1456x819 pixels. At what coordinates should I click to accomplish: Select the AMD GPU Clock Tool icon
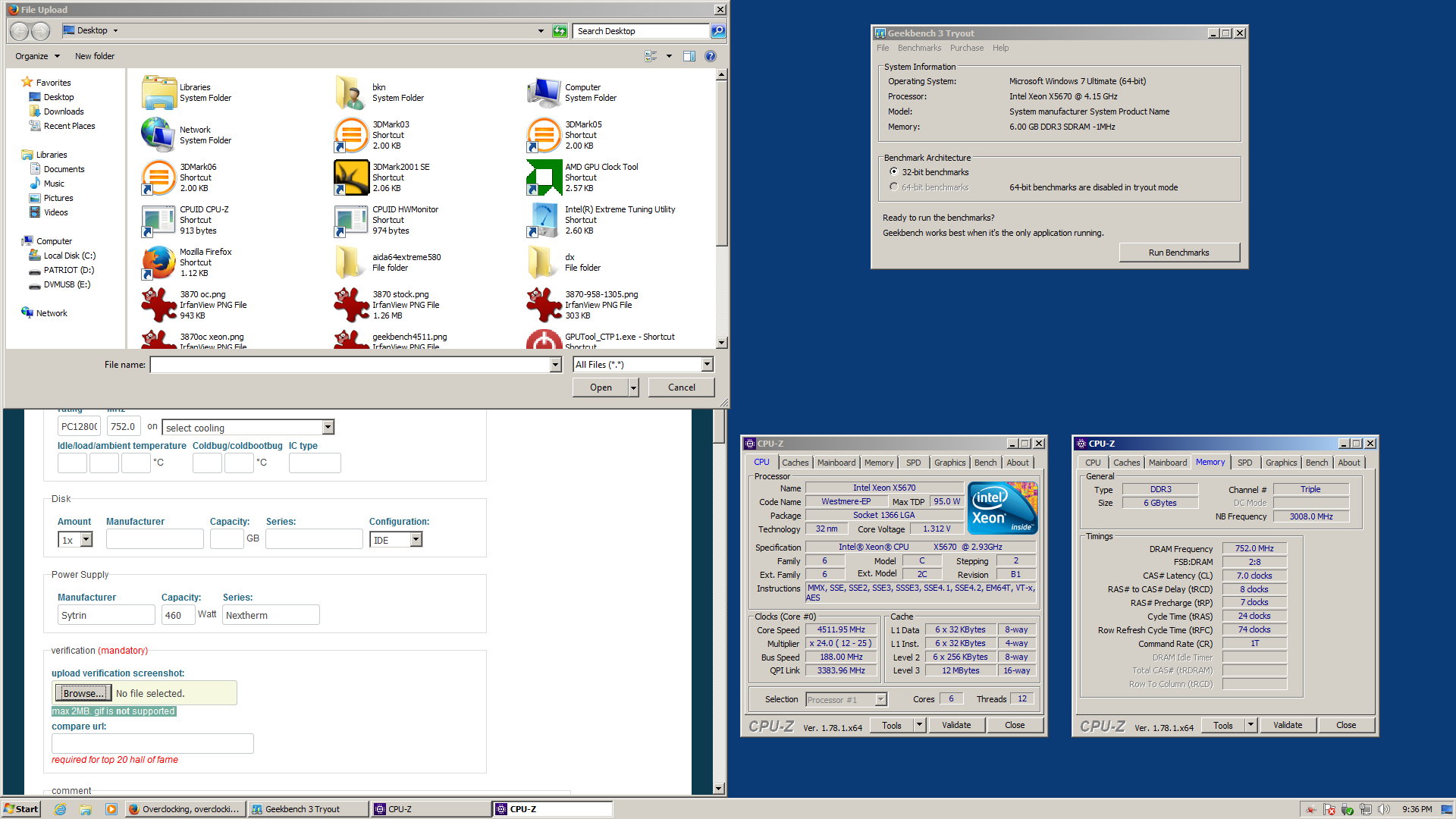[544, 177]
